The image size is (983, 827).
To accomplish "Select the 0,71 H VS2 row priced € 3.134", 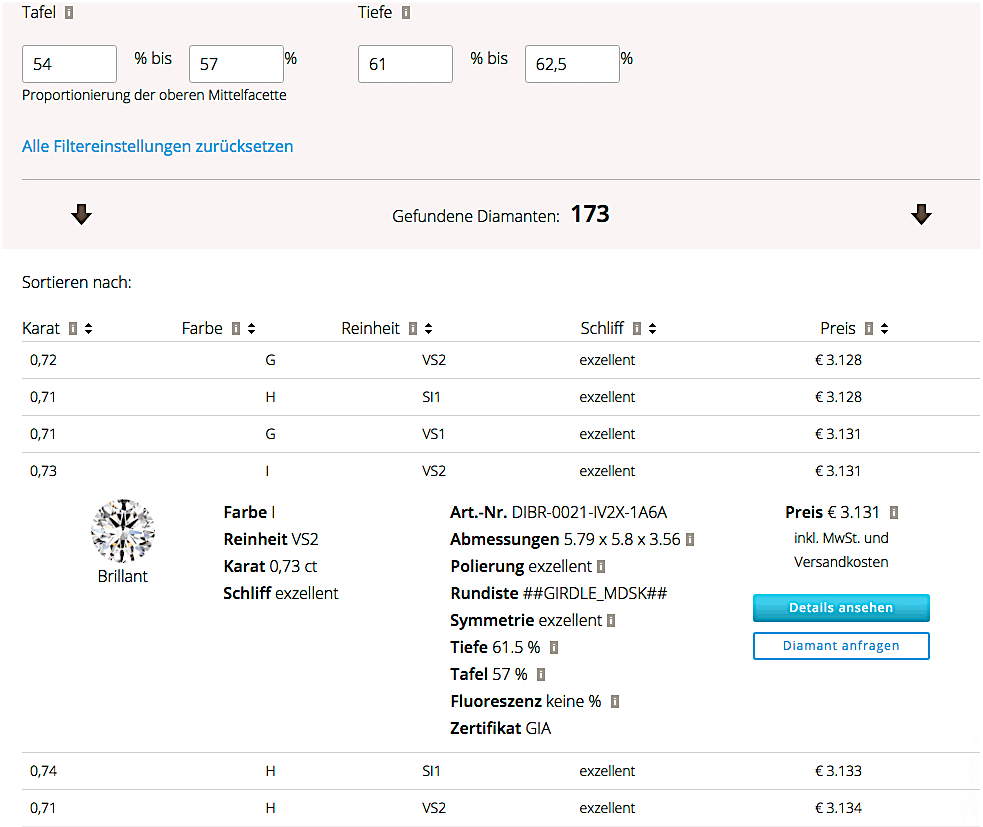I will 500,808.
